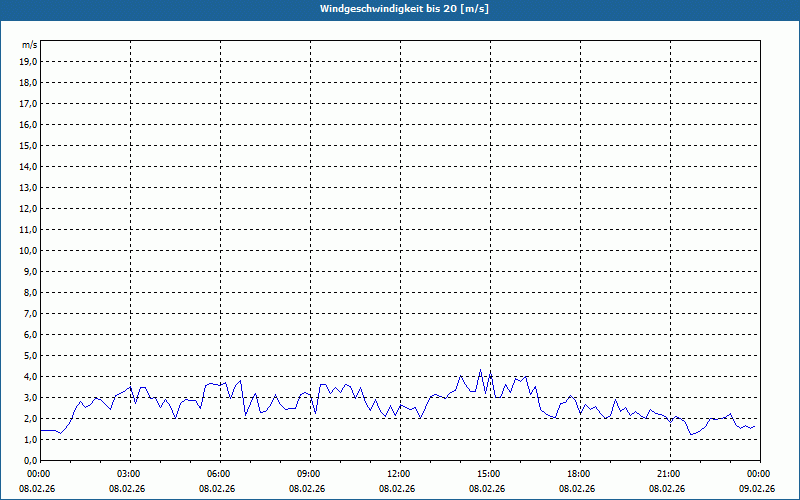
Task: Click the 'm/s' unit label above the y-axis
Action: pos(30,45)
